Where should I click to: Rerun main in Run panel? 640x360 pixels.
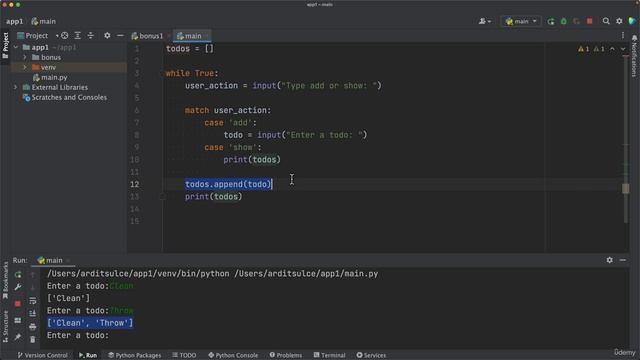[x=18, y=275]
